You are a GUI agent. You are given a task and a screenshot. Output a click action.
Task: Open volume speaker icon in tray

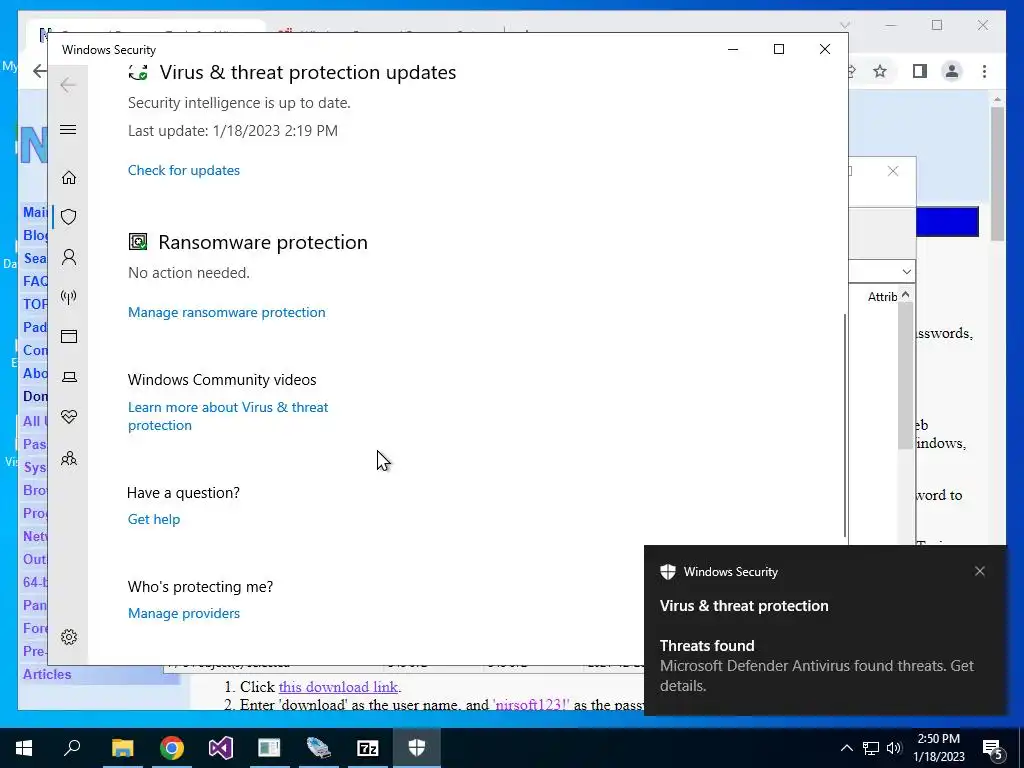[894, 748]
